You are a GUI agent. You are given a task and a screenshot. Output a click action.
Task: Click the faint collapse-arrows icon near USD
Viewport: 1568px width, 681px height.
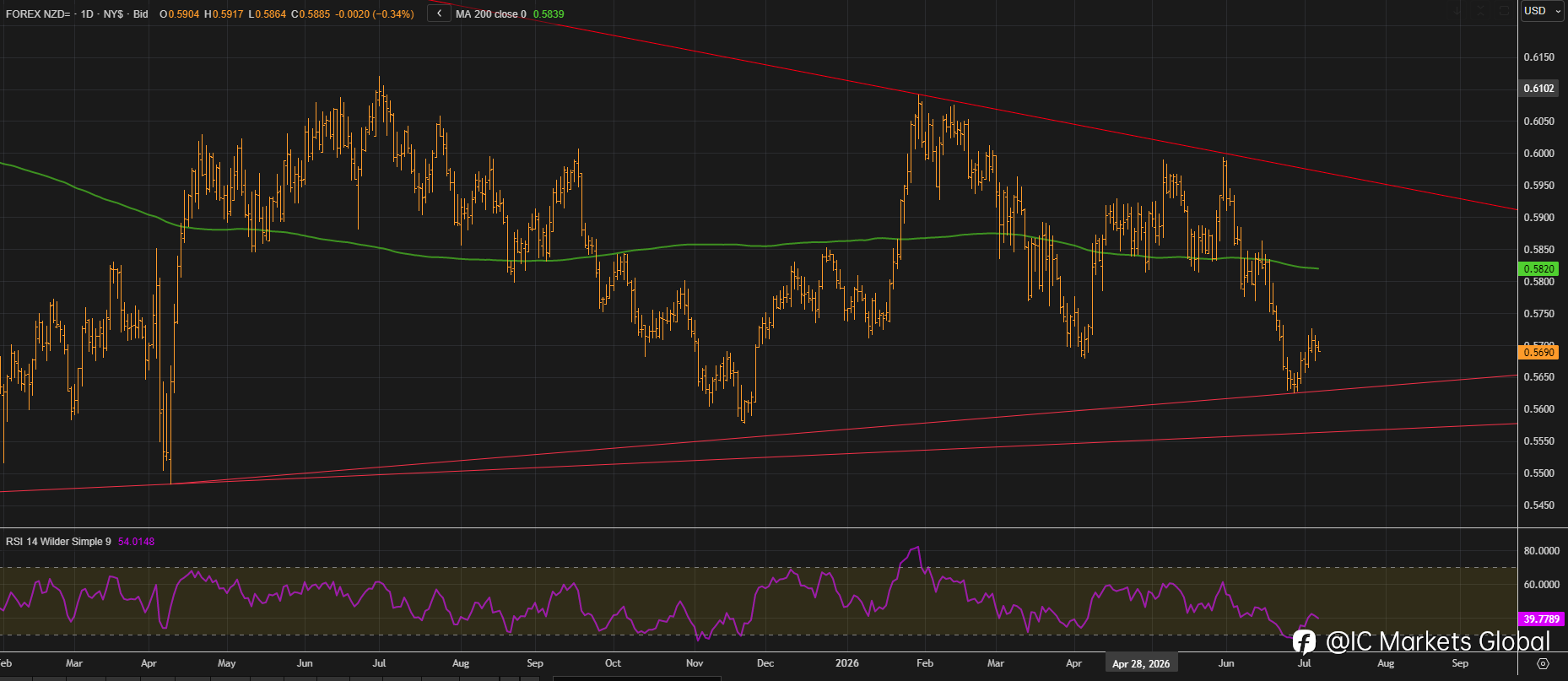point(1481,11)
